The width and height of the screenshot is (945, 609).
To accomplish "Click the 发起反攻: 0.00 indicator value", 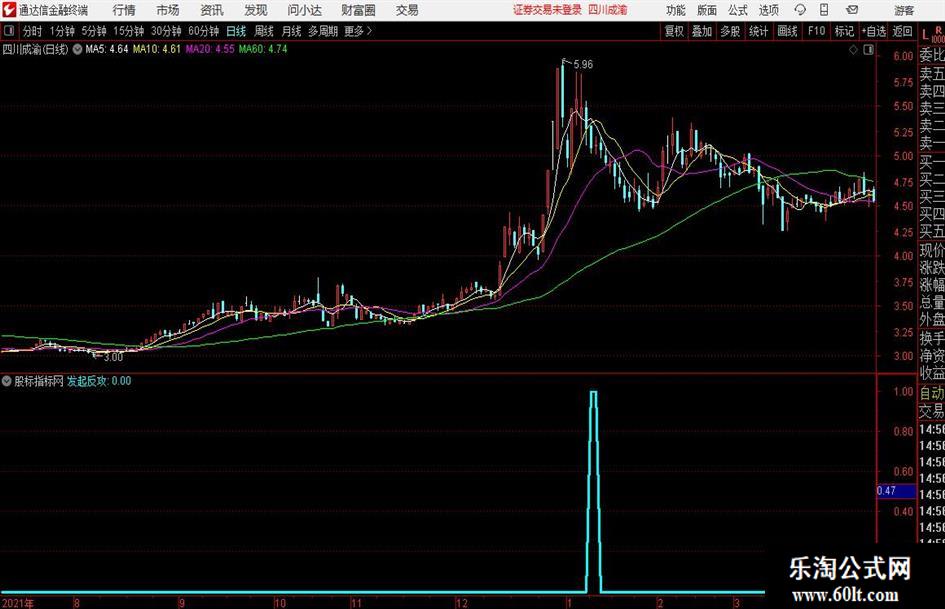I will (99, 381).
